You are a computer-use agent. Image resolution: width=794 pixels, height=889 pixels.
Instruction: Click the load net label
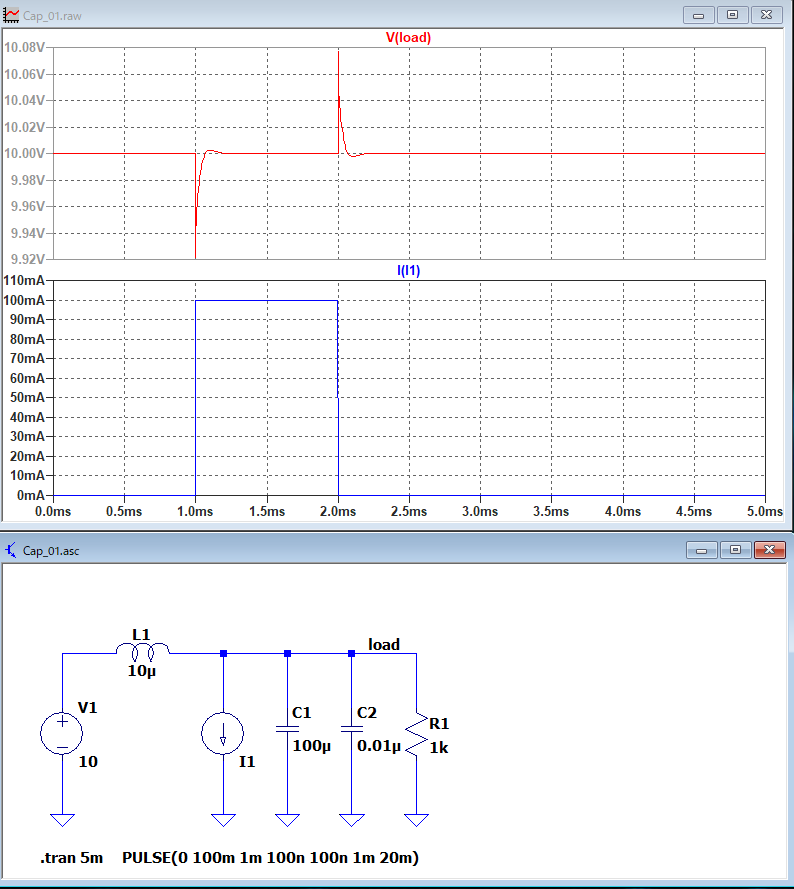pos(384,645)
